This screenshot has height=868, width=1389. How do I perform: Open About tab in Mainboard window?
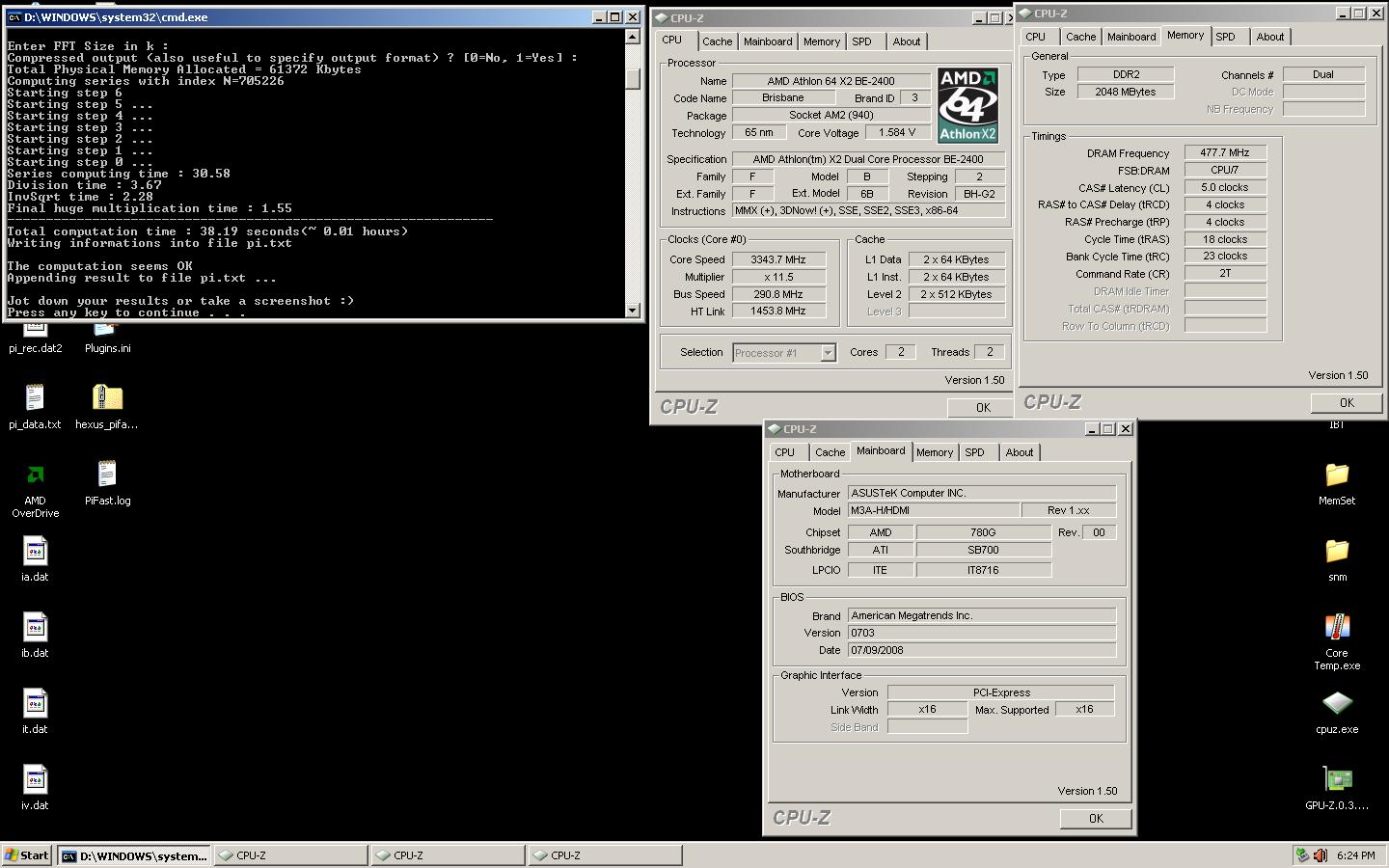pos(1020,452)
